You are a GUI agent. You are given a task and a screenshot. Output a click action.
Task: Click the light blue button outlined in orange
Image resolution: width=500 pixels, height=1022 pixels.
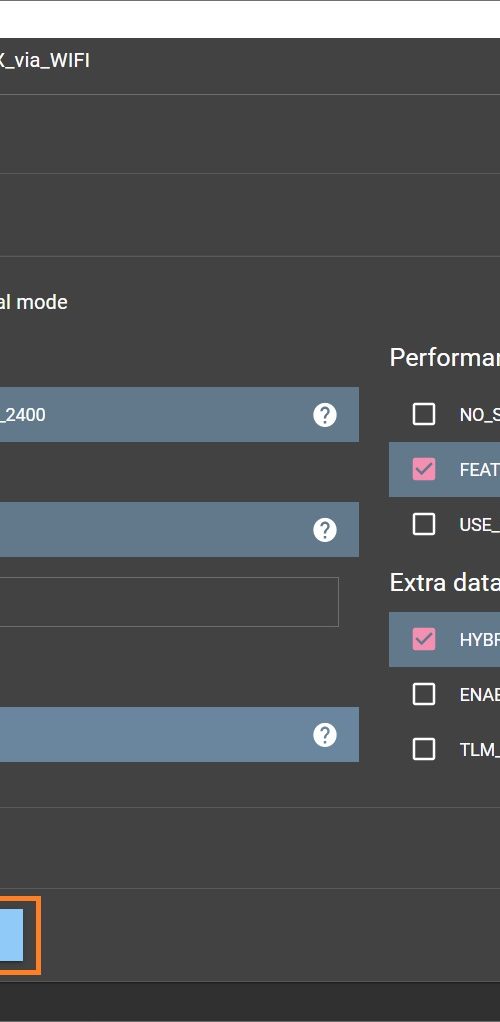12,935
